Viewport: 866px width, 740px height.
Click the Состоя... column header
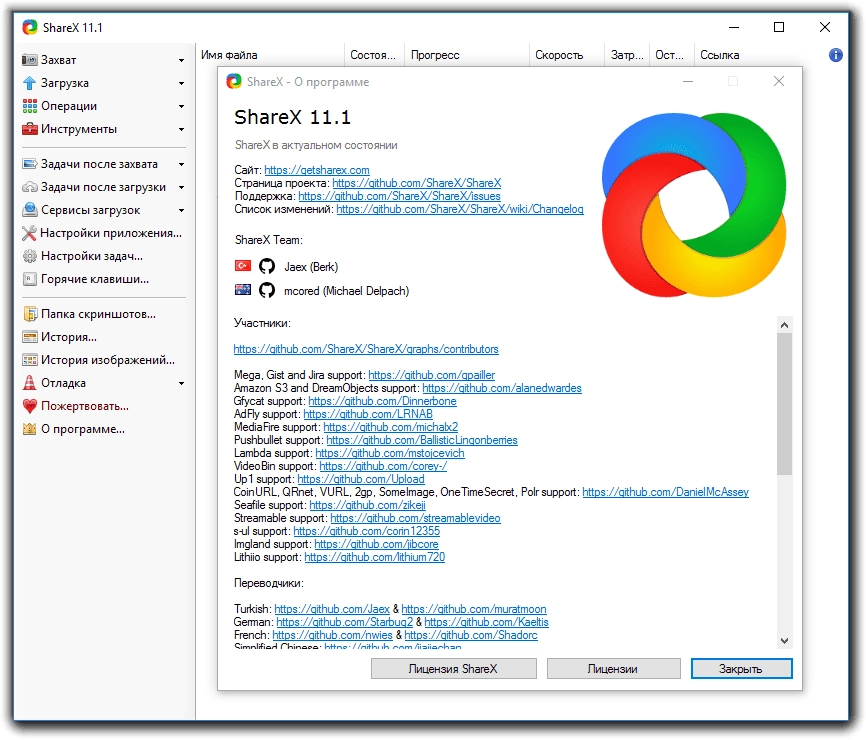374,55
